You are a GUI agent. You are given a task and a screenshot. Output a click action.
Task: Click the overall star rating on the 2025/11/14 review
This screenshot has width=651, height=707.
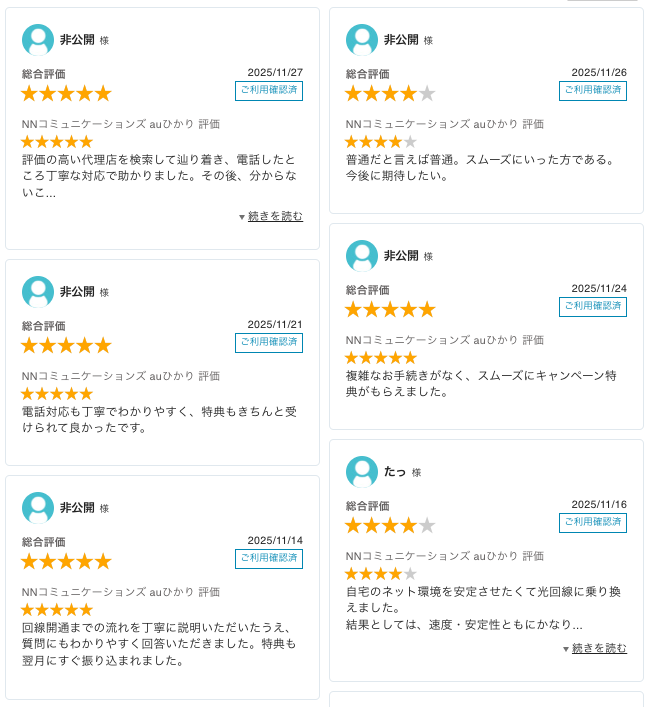point(66,561)
